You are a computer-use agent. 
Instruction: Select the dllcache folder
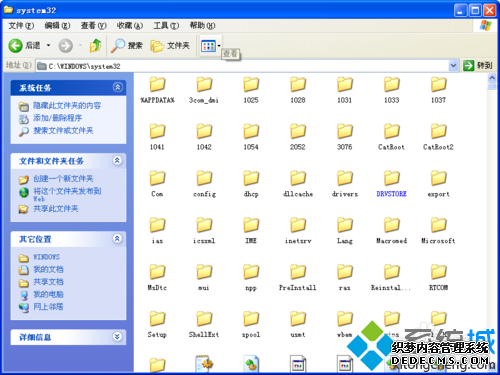(298, 183)
